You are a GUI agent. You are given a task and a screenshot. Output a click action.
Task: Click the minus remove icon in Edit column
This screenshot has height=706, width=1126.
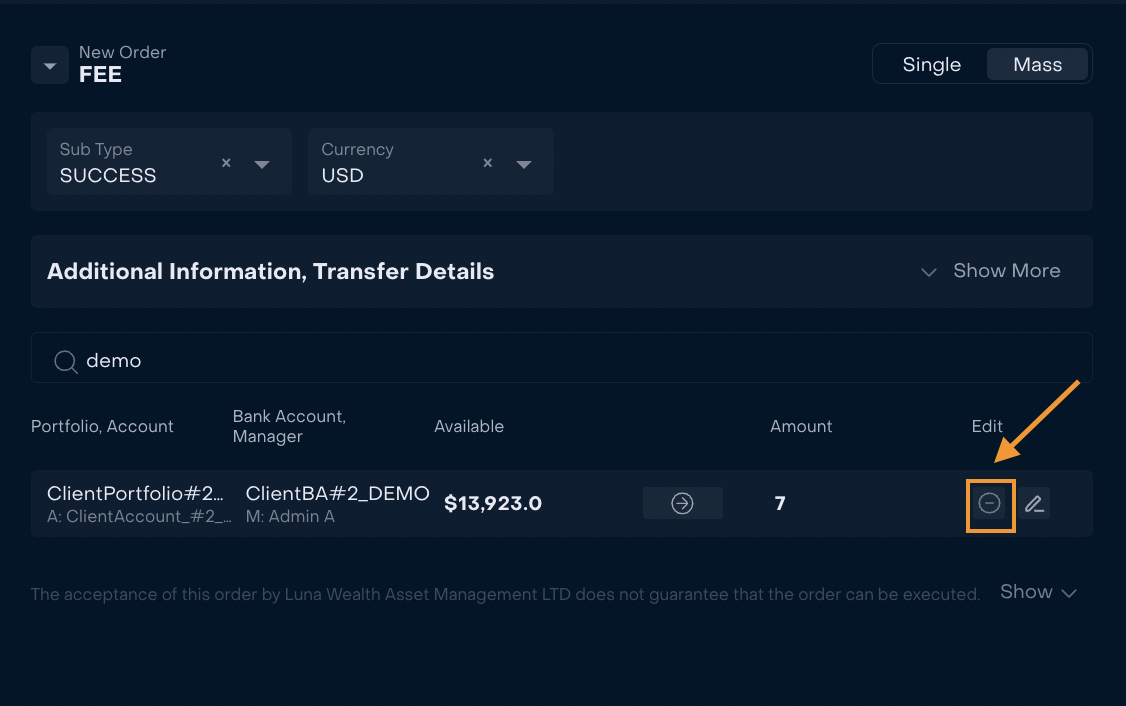pos(990,503)
